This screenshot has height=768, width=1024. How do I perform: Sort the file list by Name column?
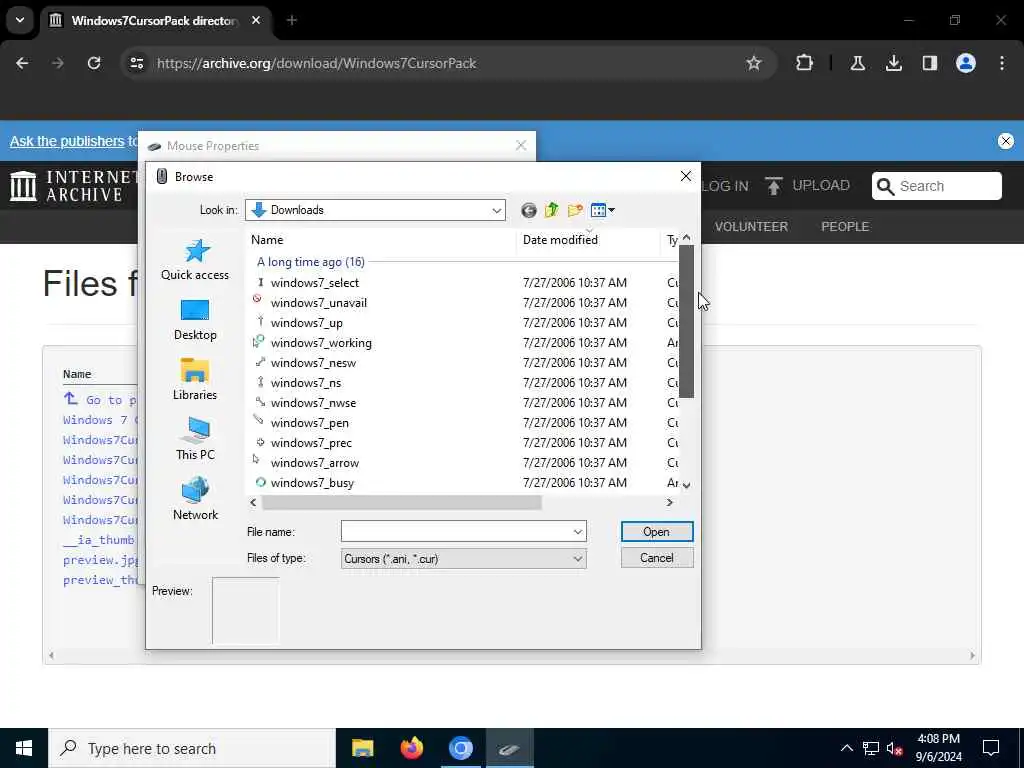click(x=382, y=240)
